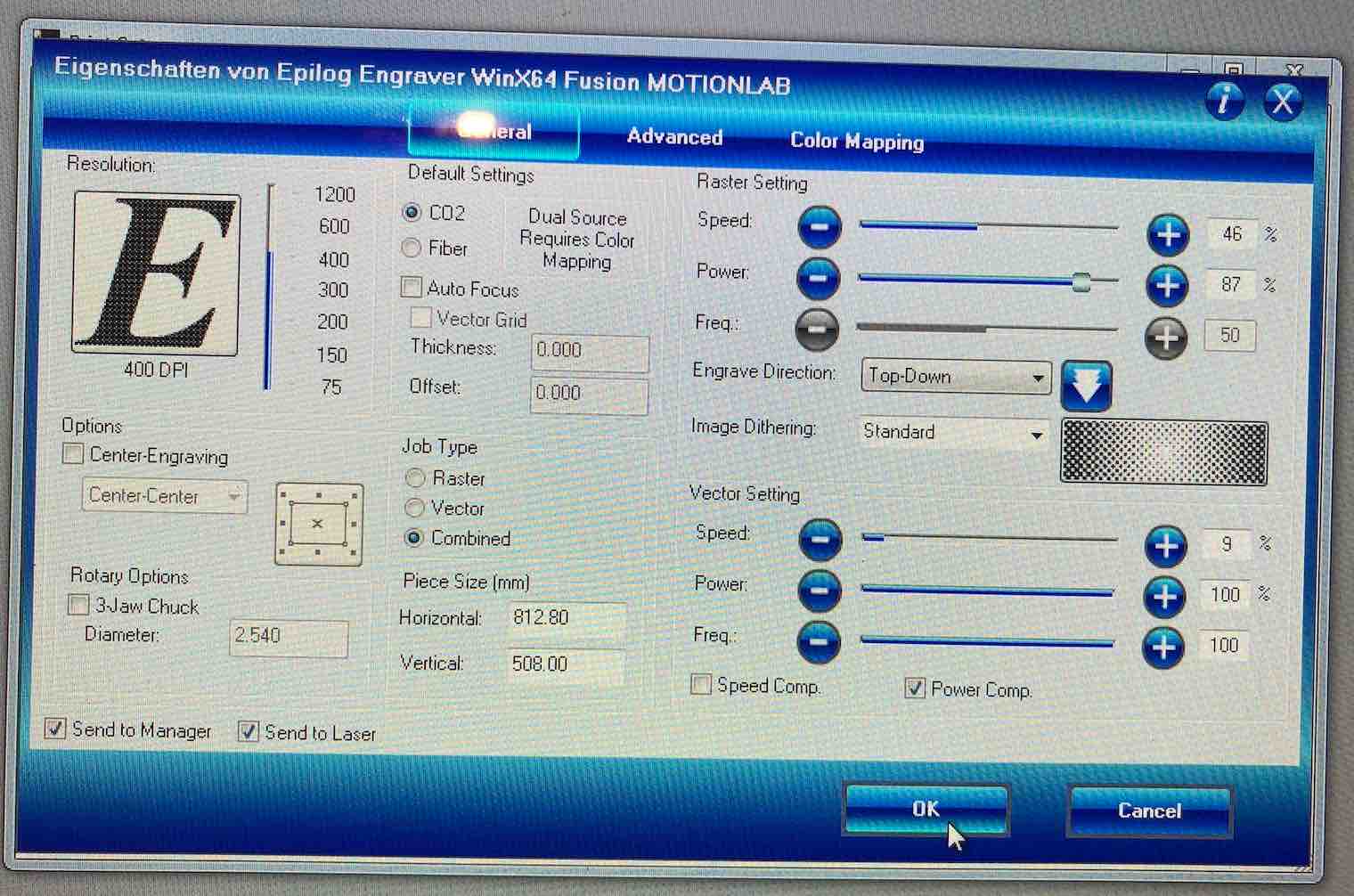The height and width of the screenshot is (896, 1354).
Task: Click the raster Speed percentage field
Action: pyautogui.click(x=1231, y=234)
